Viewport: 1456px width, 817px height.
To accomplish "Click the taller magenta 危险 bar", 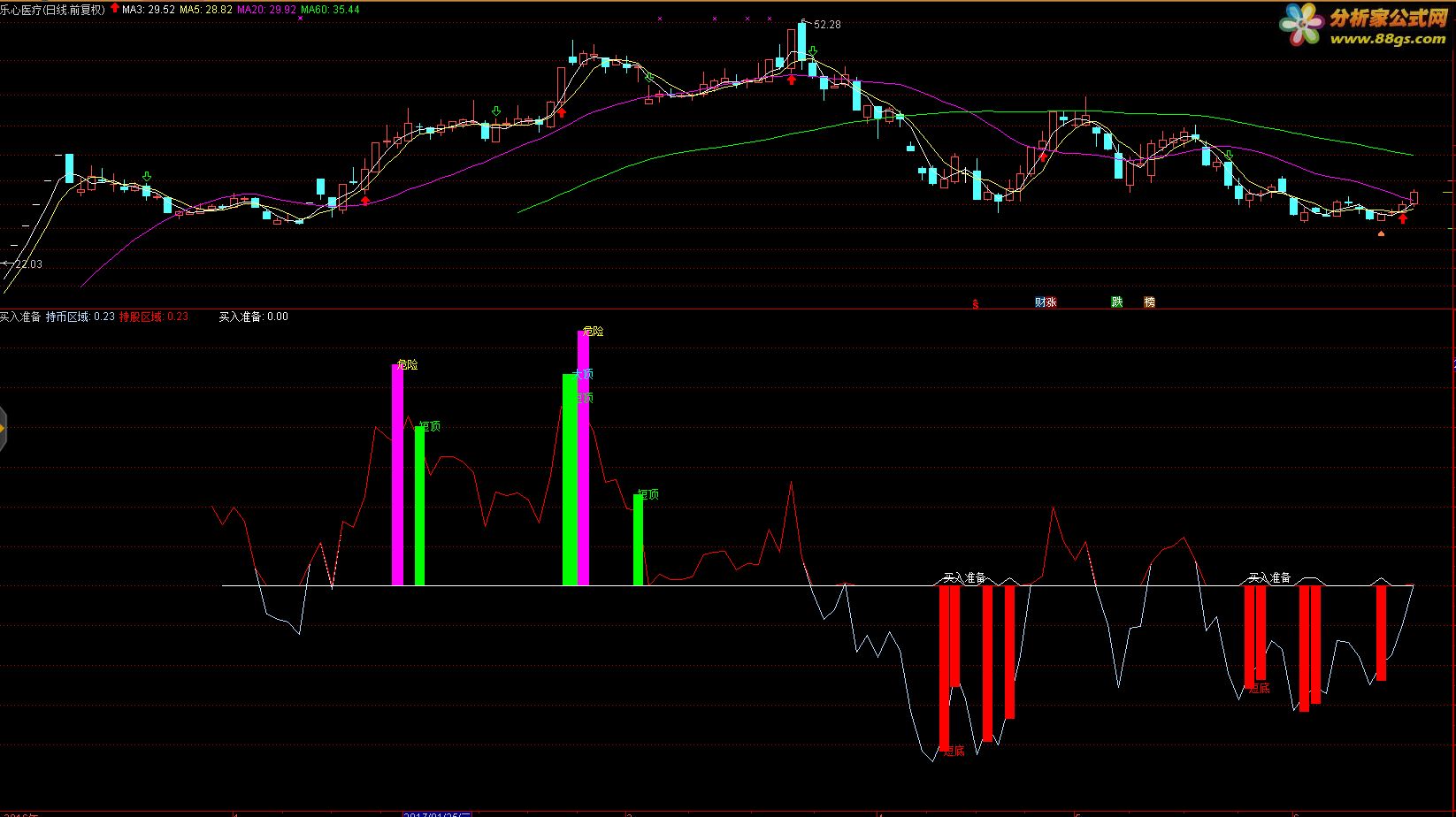I will (583, 458).
